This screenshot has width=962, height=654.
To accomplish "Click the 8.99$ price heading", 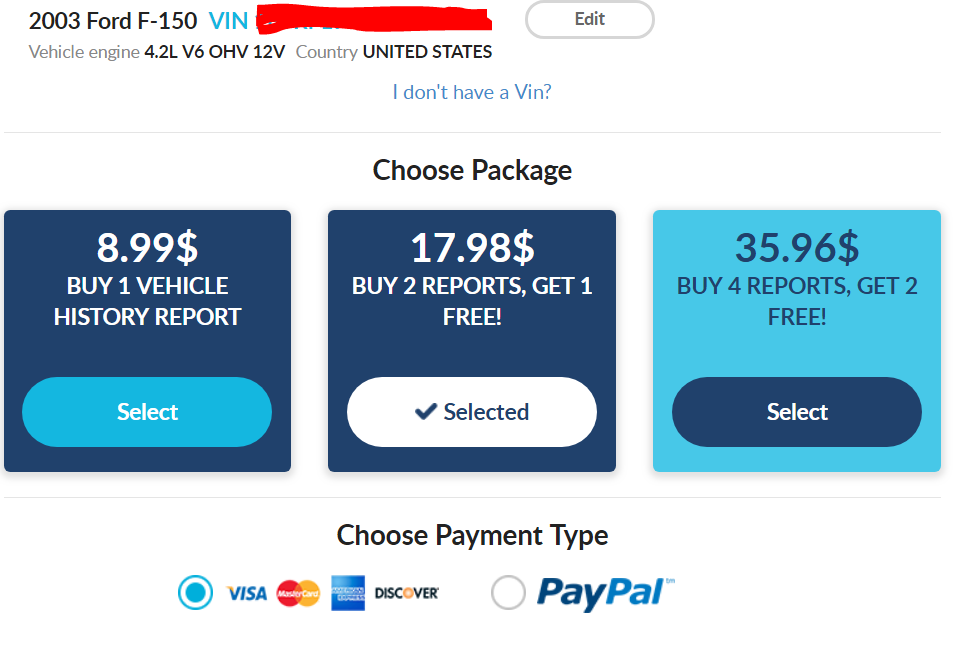I will point(147,248).
